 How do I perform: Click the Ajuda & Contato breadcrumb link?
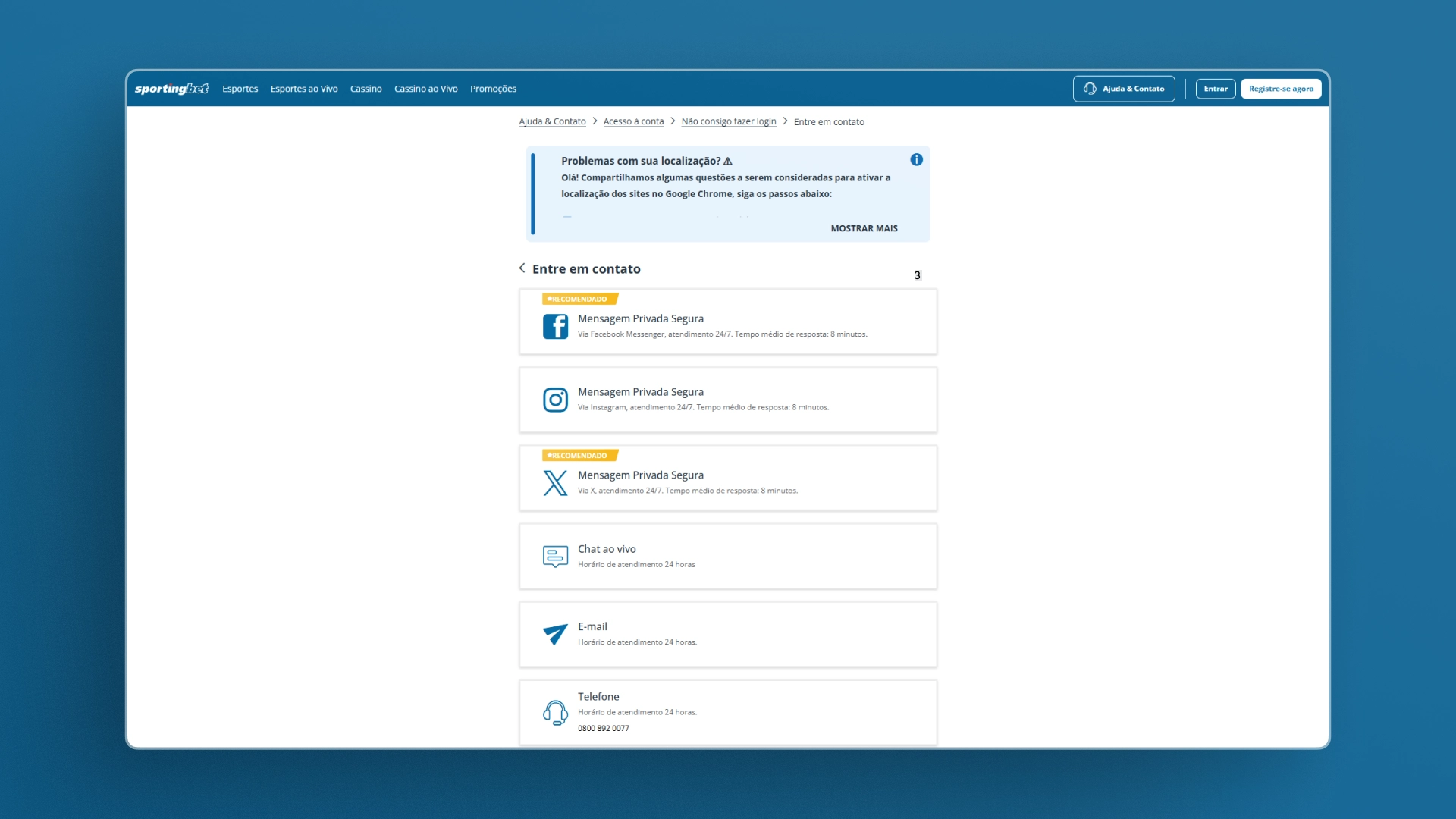tap(552, 121)
